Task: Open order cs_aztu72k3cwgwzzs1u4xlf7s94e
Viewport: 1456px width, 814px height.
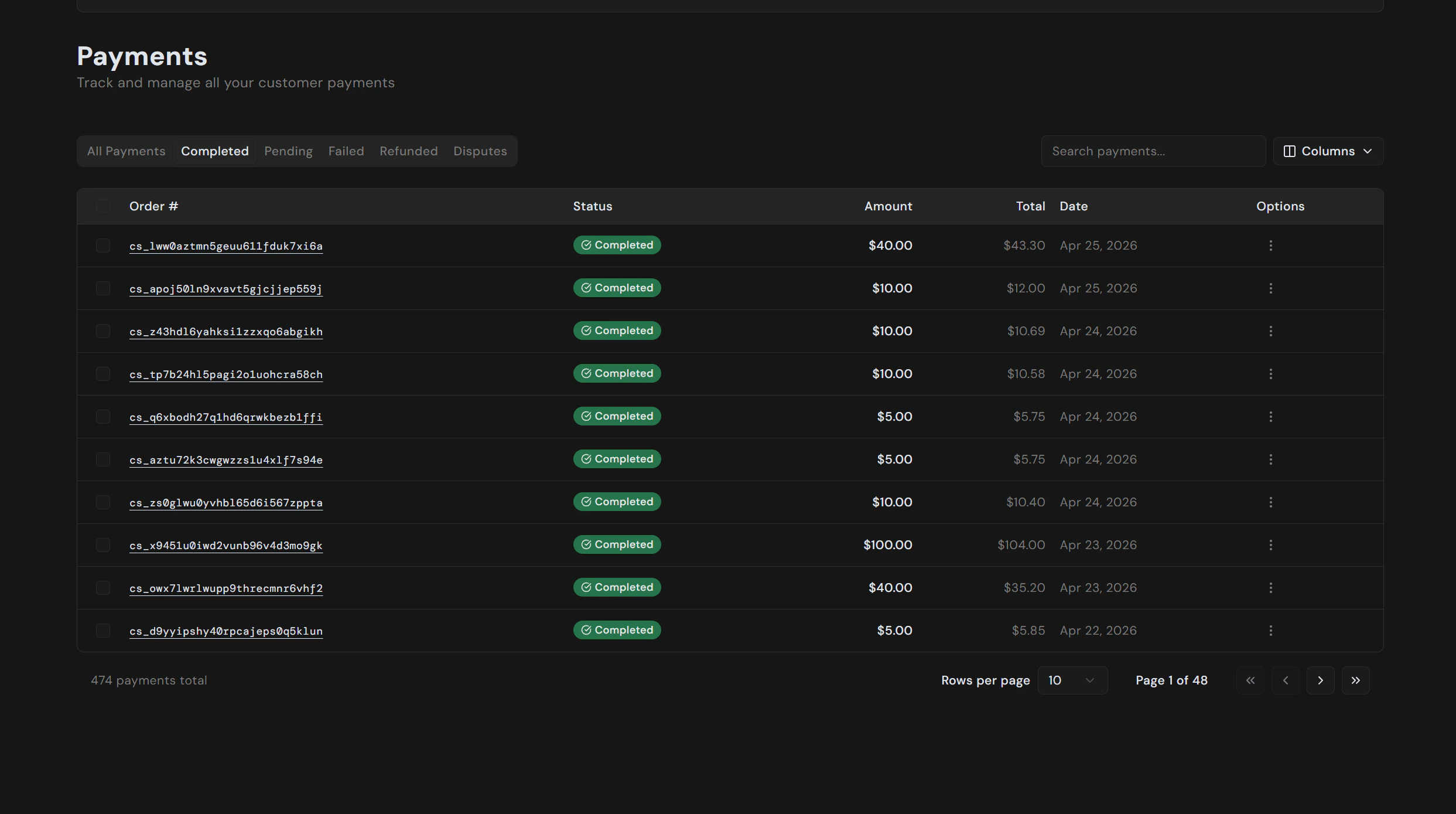Action: point(226,460)
